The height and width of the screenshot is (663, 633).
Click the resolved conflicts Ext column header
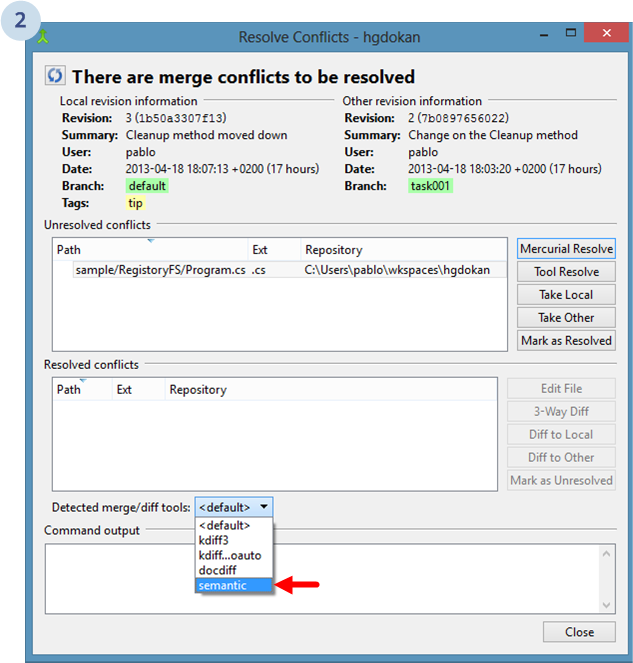pyautogui.click(x=138, y=389)
